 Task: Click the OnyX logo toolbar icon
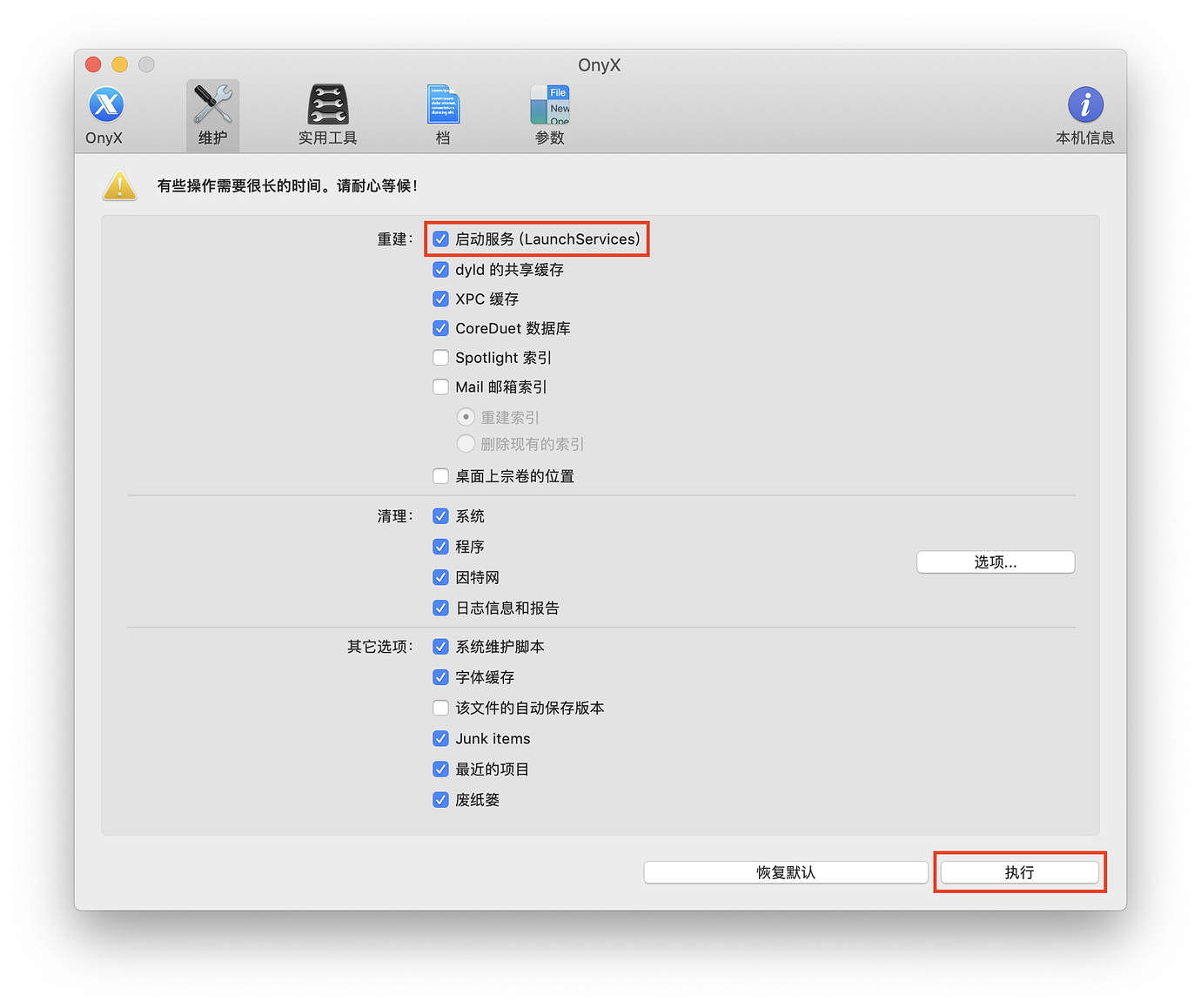click(105, 105)
